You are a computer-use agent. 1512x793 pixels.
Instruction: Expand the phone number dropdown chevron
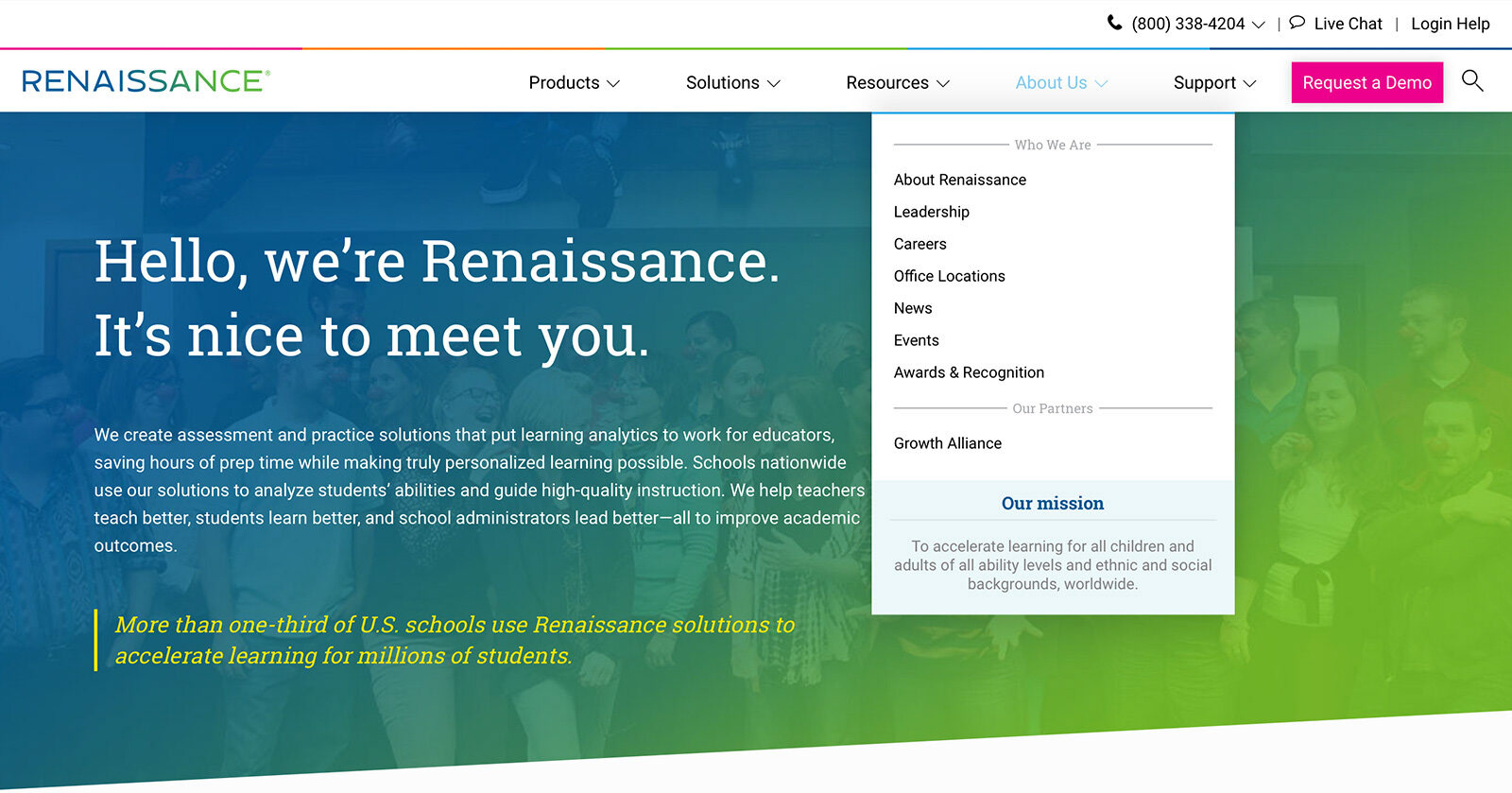pos(1258,25)
